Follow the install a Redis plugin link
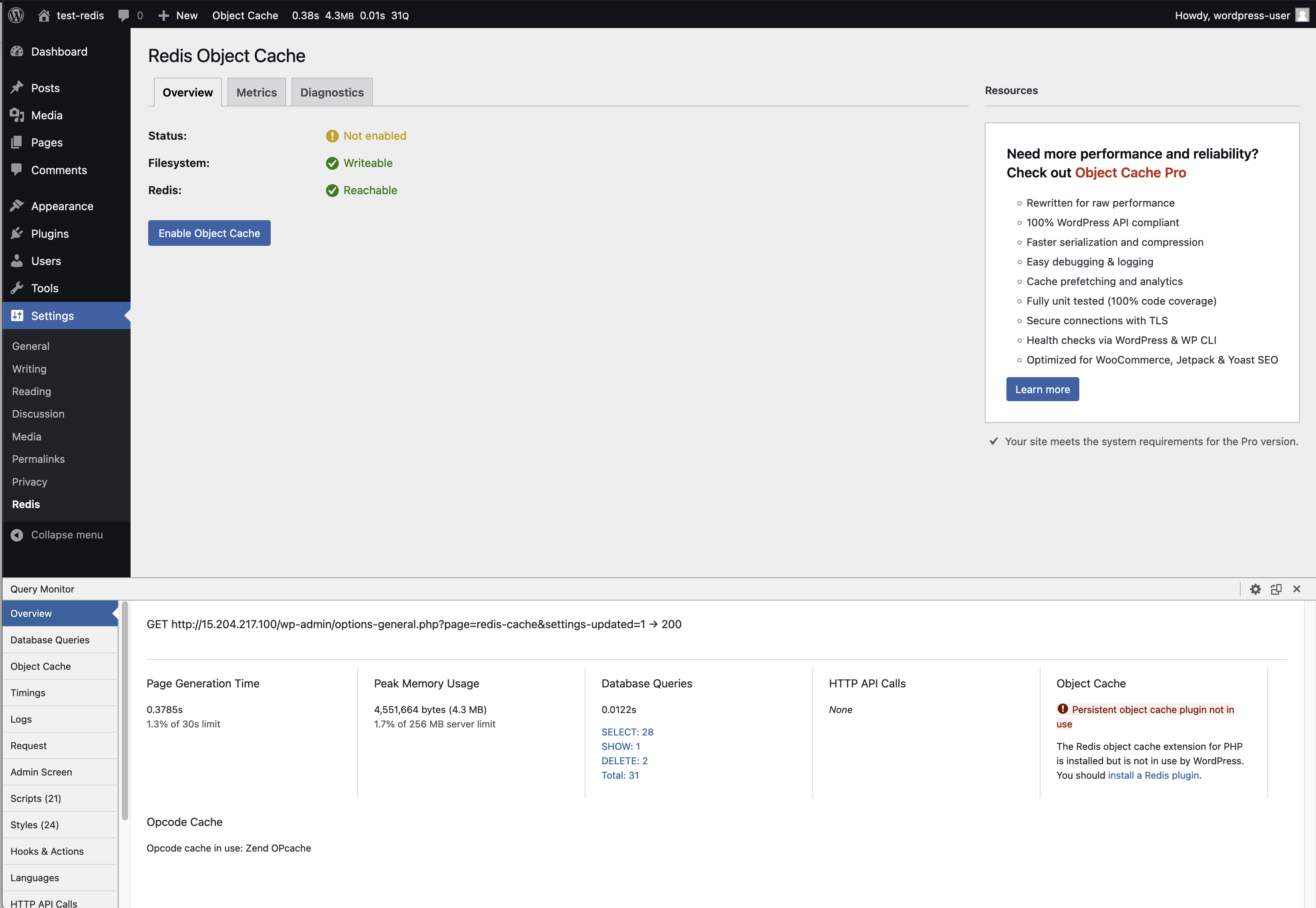Screen dimensions: 1316x908 1153,775
